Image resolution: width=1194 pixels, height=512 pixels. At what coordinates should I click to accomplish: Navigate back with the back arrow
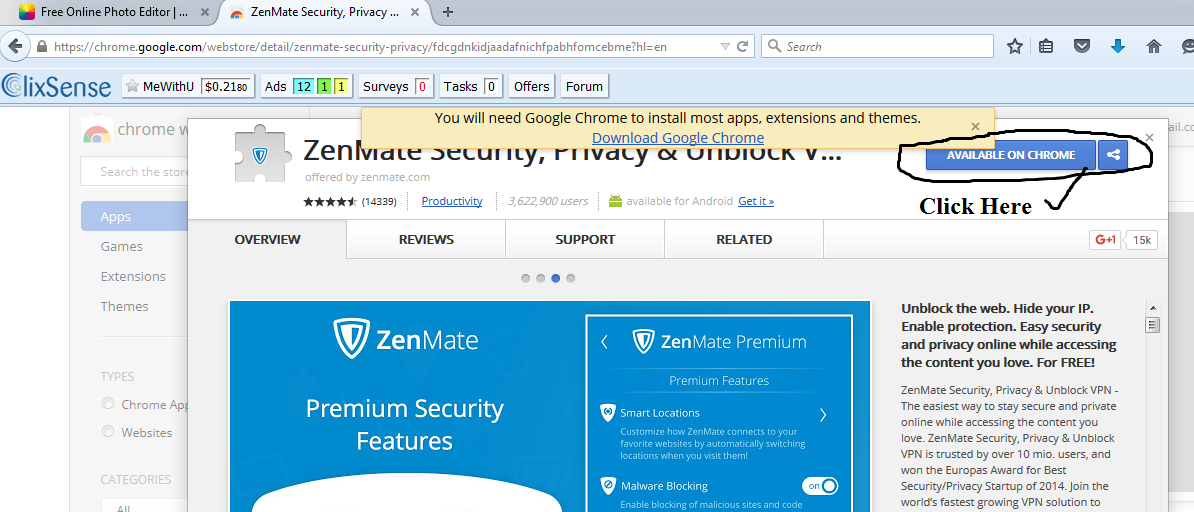click(x=14, y=46)
